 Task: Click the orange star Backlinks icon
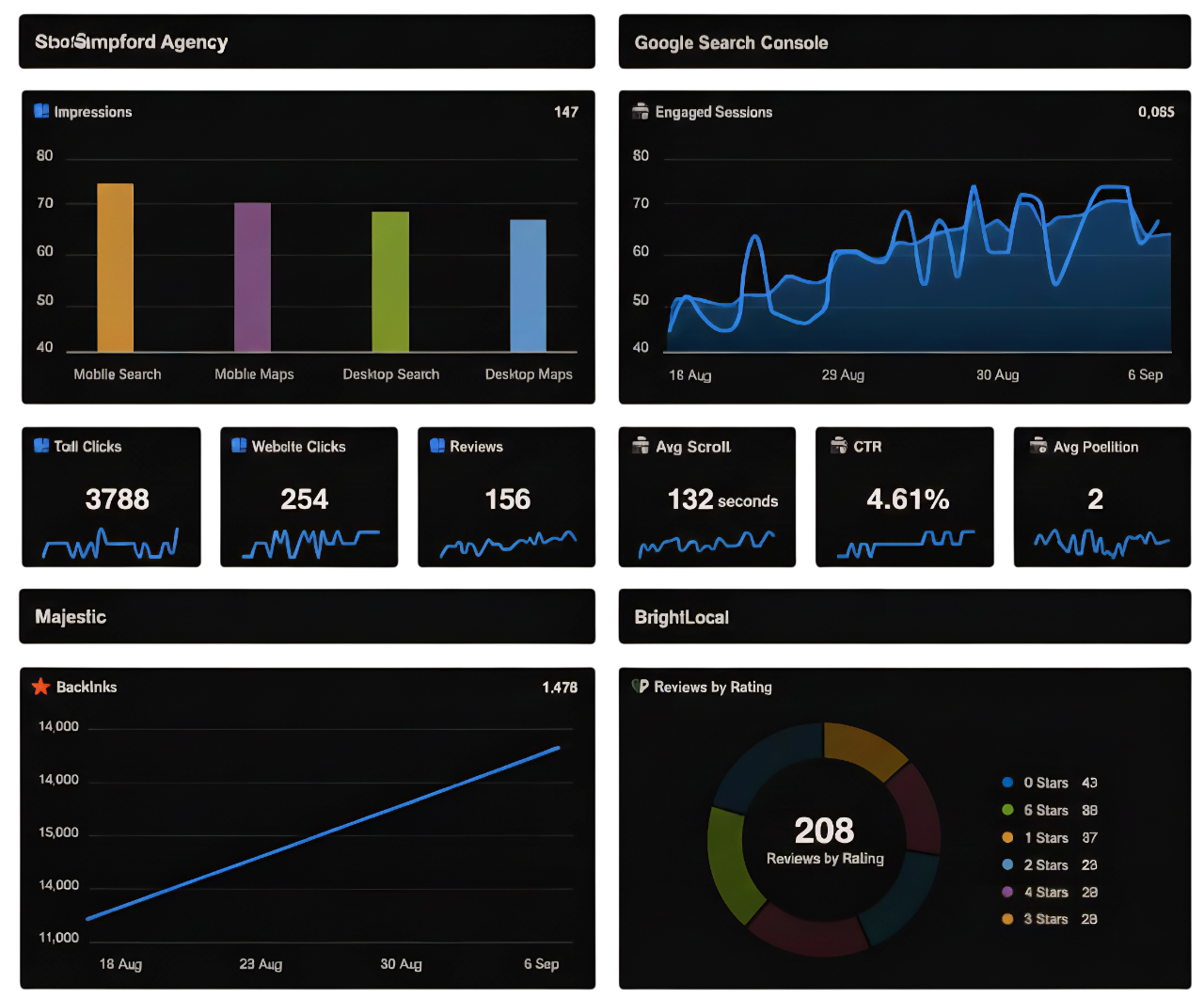click(x=40, y=687)
